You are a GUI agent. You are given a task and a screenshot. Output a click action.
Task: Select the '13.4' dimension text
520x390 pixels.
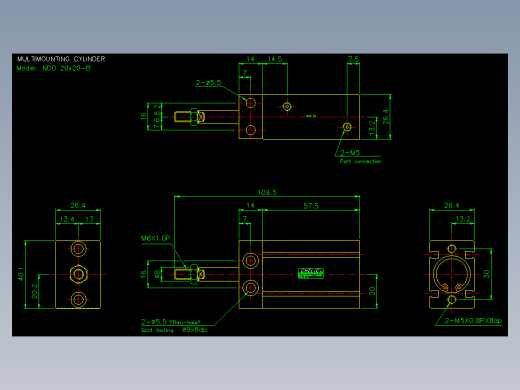pos(67,219)
